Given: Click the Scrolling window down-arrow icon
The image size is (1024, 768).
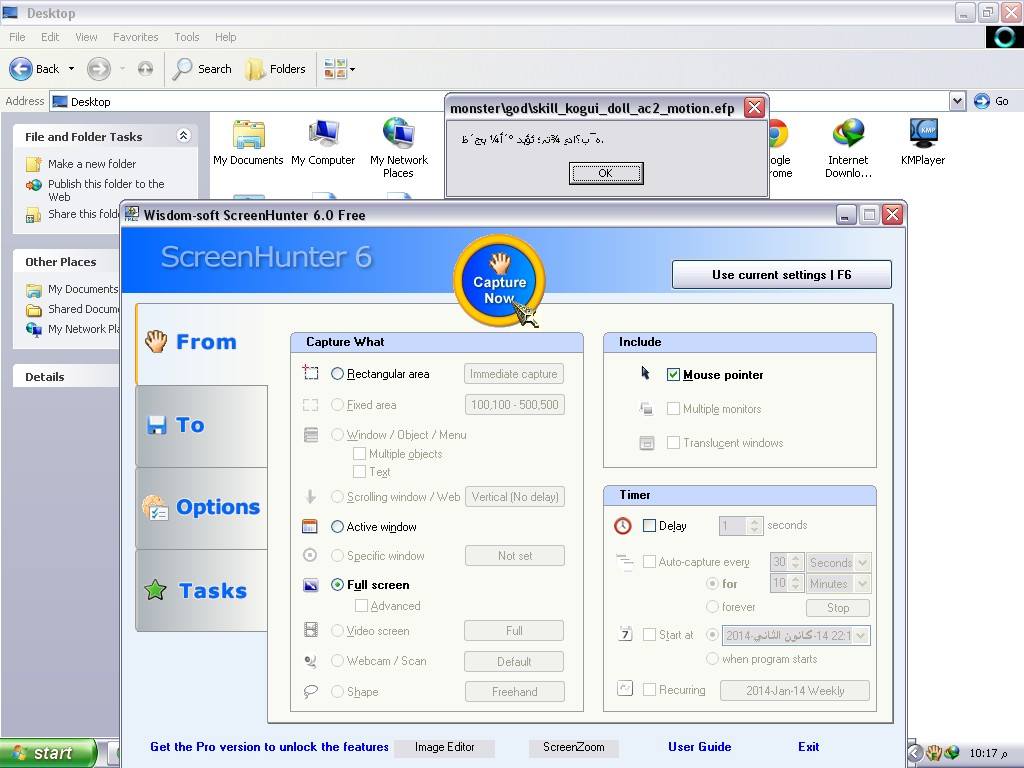Looking at the screenshot, I should pyautogui.click(x=311, y=496).
